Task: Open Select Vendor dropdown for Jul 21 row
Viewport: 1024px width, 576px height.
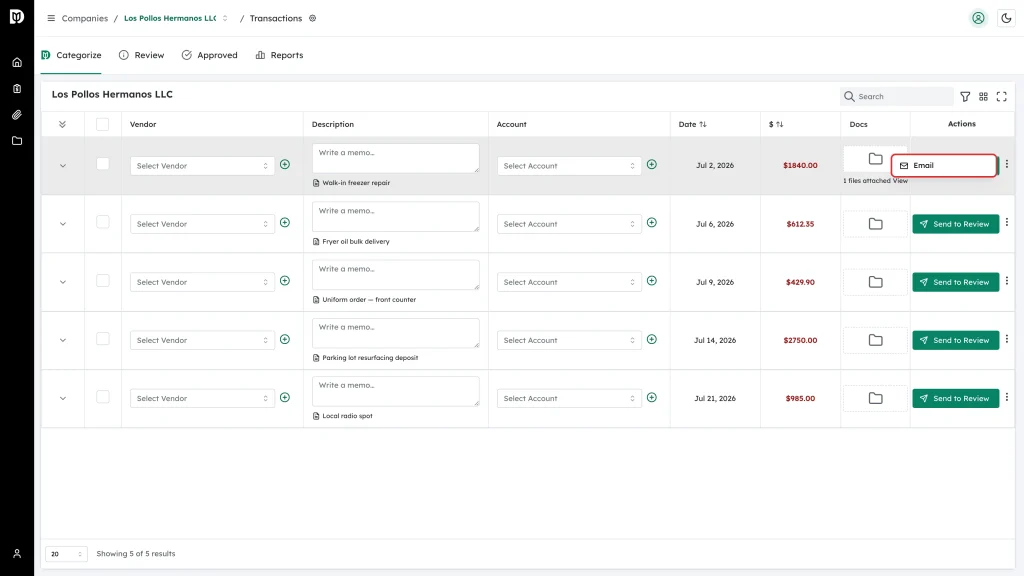Action: point(202,398)
